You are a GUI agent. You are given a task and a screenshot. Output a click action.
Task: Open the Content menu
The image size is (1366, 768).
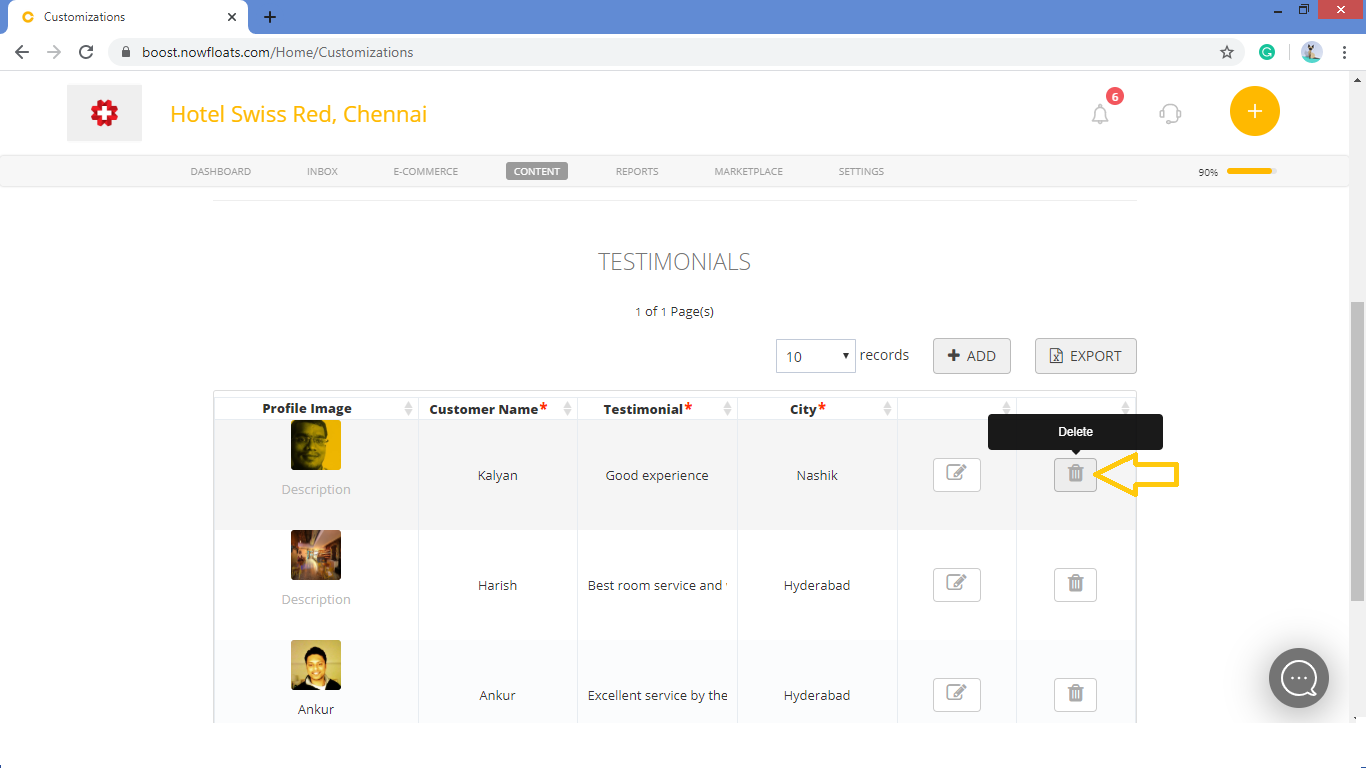coord(537,171)
